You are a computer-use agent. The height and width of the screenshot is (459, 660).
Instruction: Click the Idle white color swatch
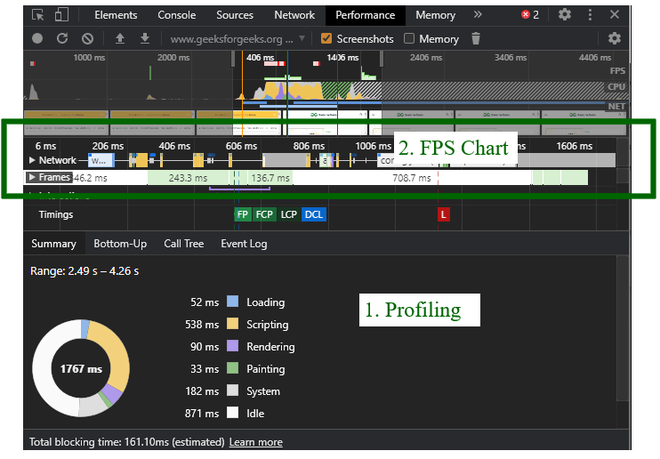pyautogui.click(x=233, y=413)
